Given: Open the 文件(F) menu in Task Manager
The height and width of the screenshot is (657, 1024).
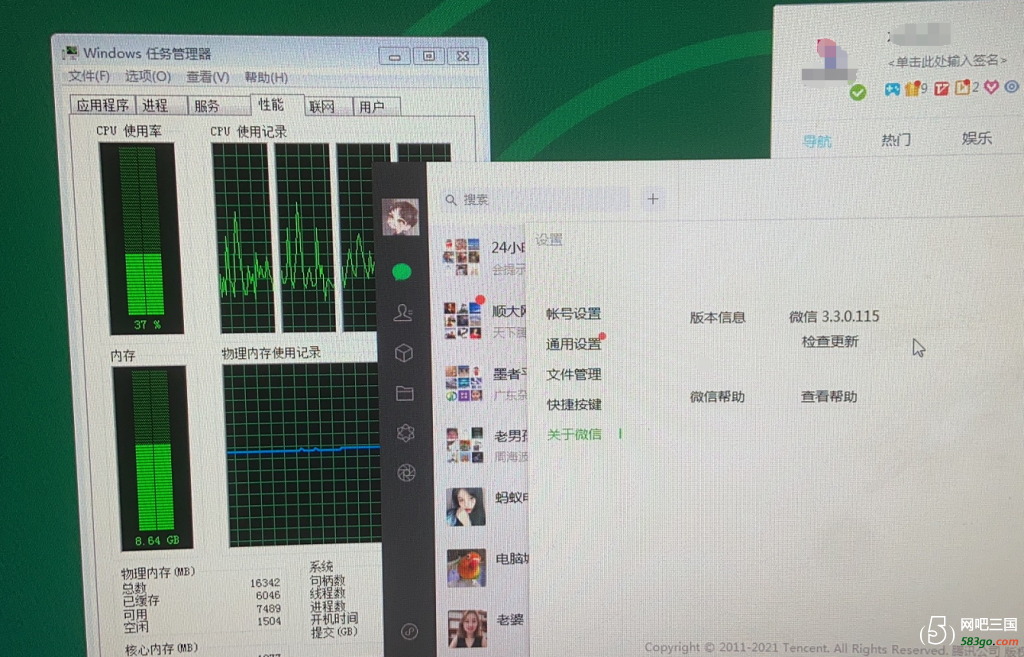Looking at the screenshot, I should click(89, 76).
